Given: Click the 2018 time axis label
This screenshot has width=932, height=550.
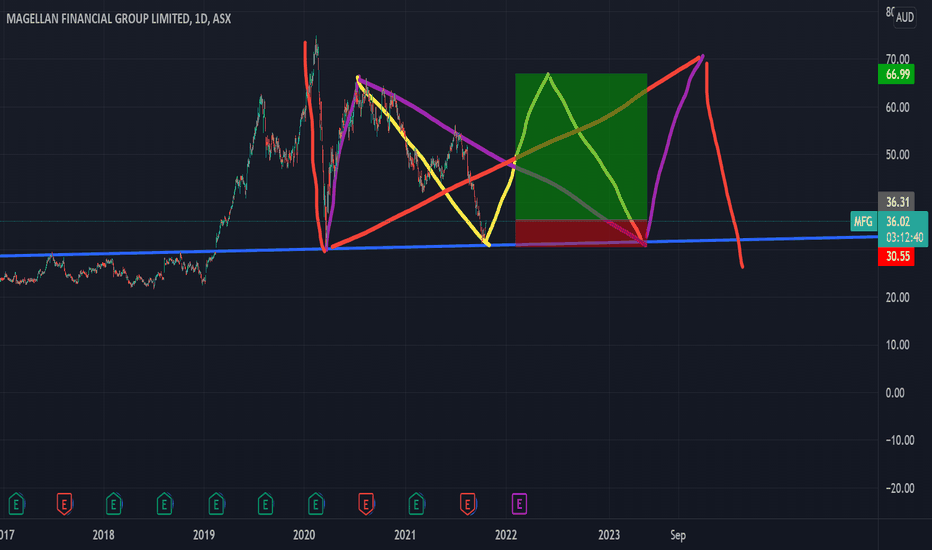Looking at the screenshot, I should coord(103,535).
